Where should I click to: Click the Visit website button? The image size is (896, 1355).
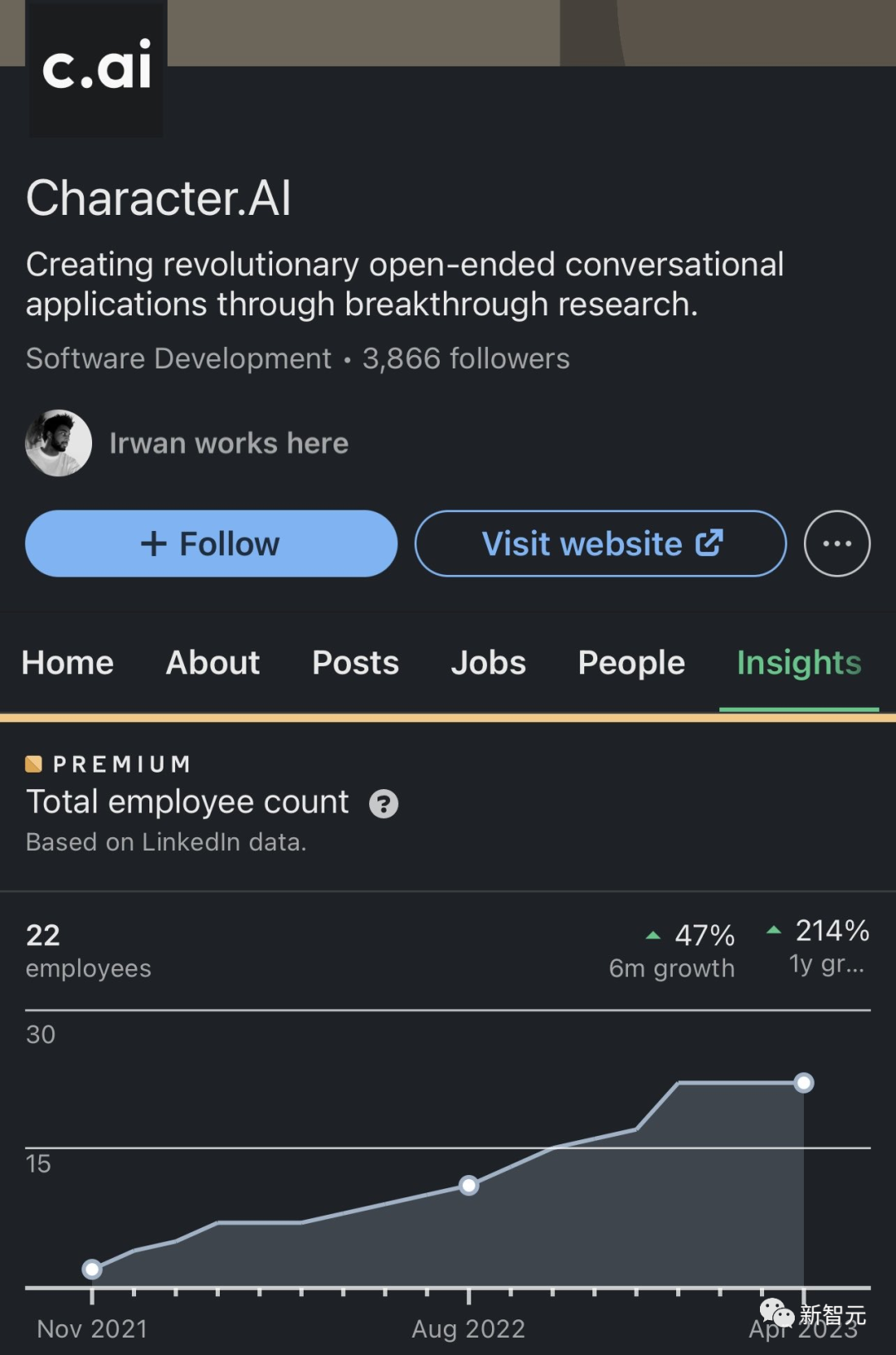601,543
